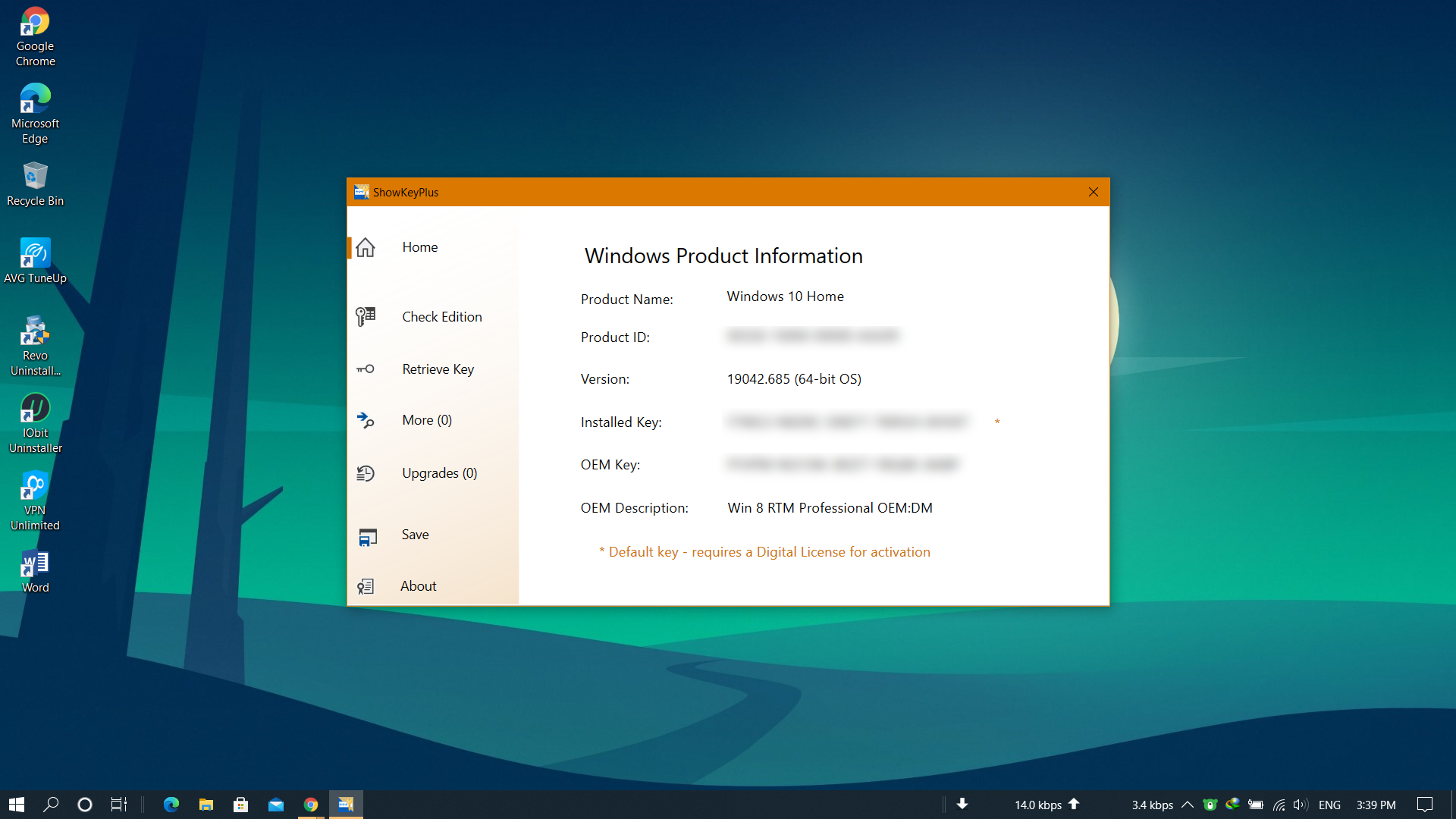This screenshot has height=819, width=1456.
Task: Click the Home house icon
Action: click(366, 247)
